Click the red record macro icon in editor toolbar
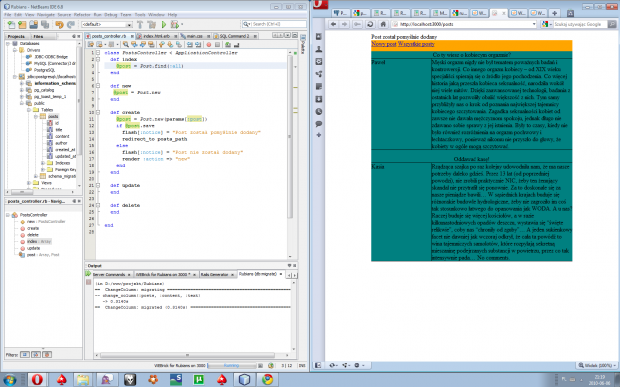Viewport: 620px width, 387px height. point(209,44)
